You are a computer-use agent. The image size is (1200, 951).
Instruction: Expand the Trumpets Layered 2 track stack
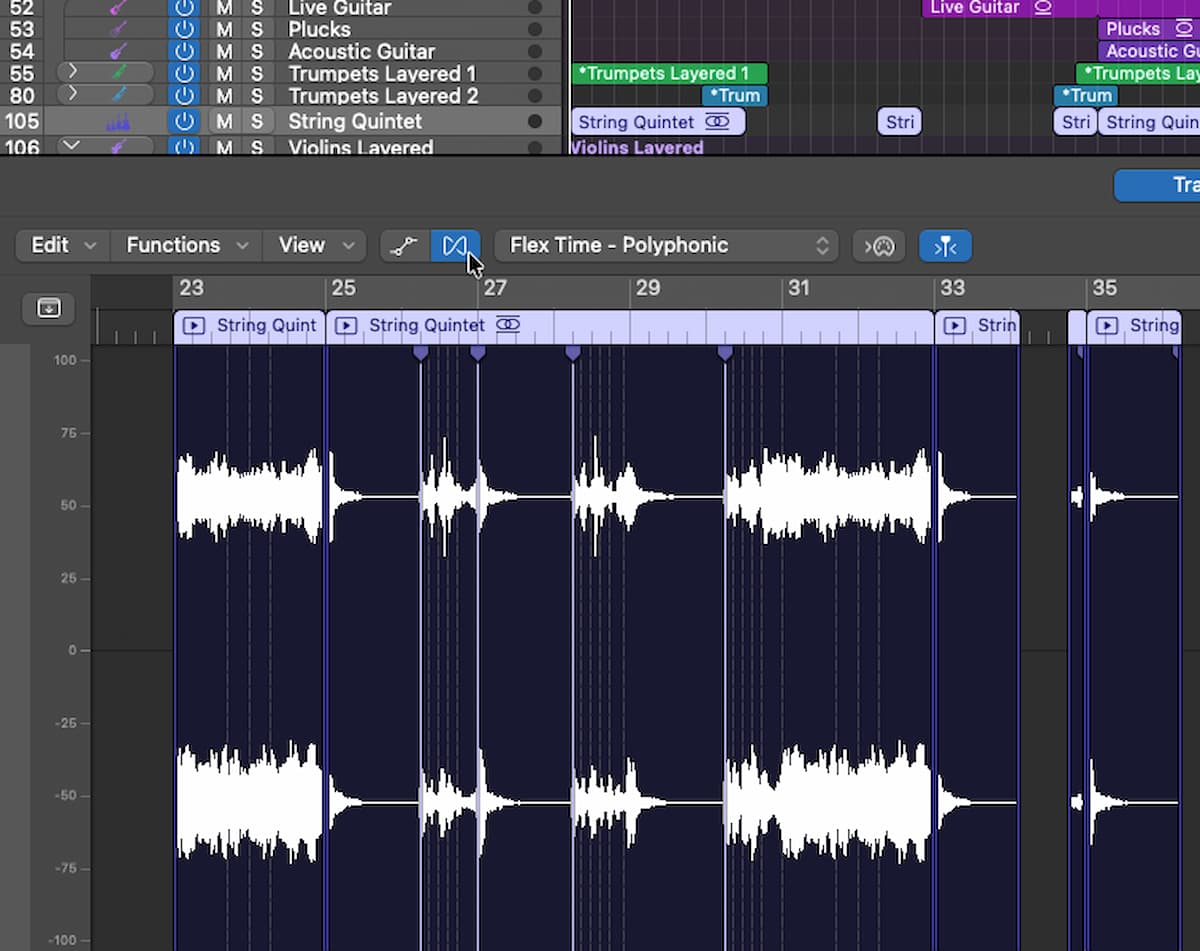pyautogui.click(x=72, y=94)
